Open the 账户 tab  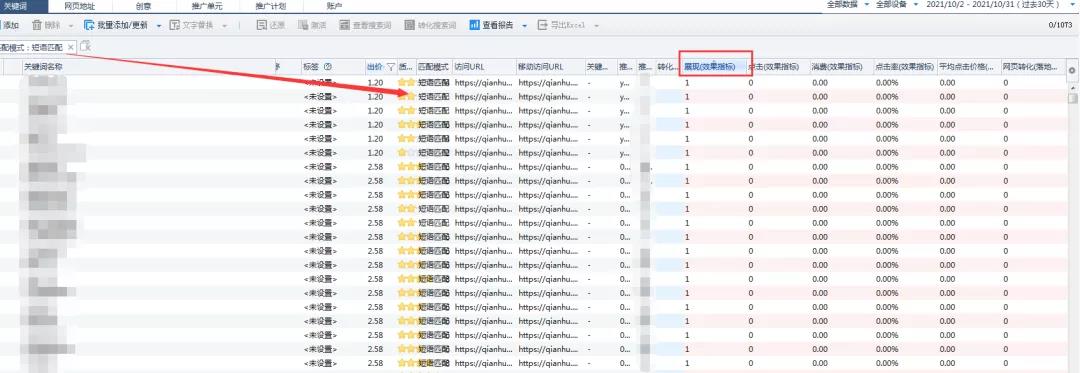click(x=334, y=6)
